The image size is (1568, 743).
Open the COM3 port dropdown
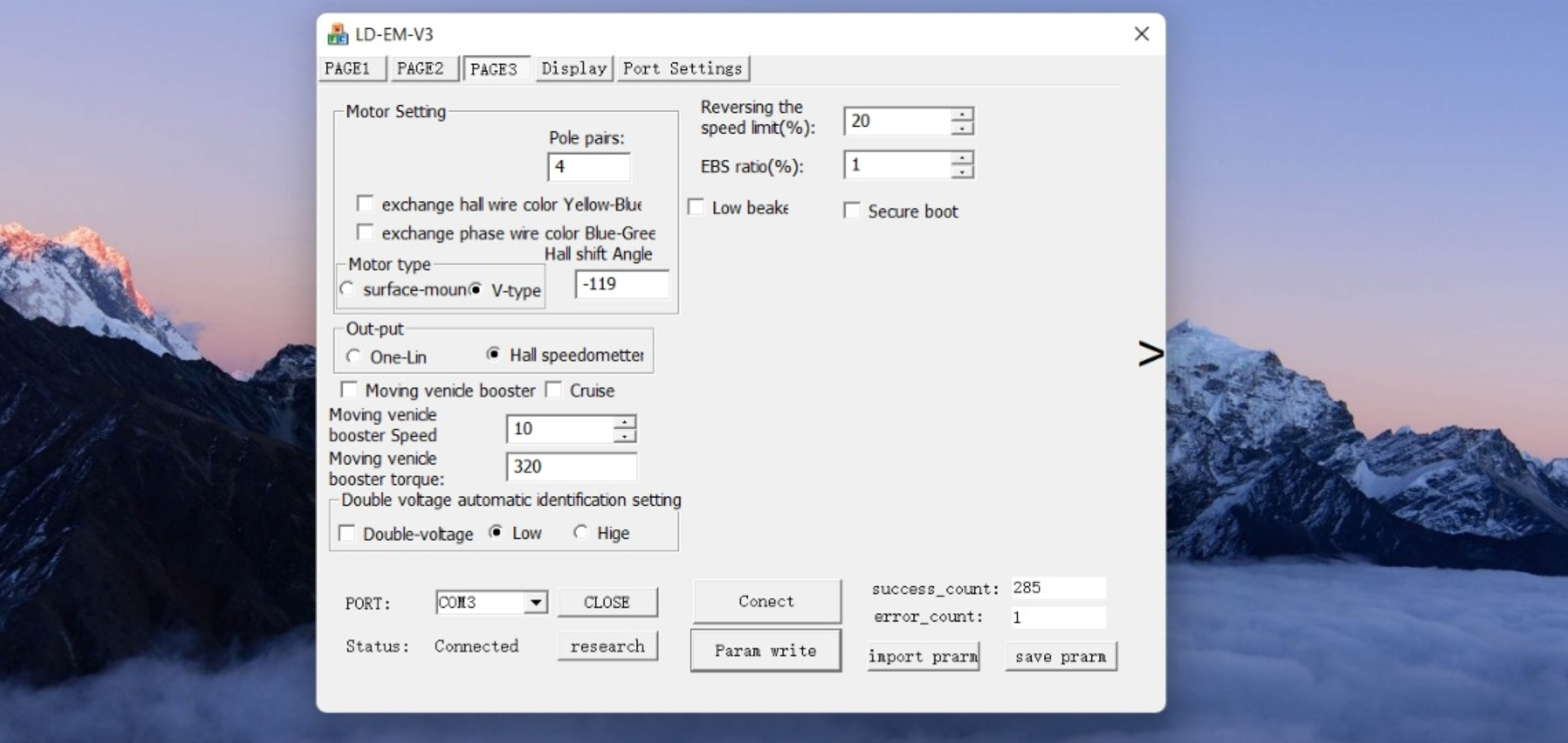535,603
